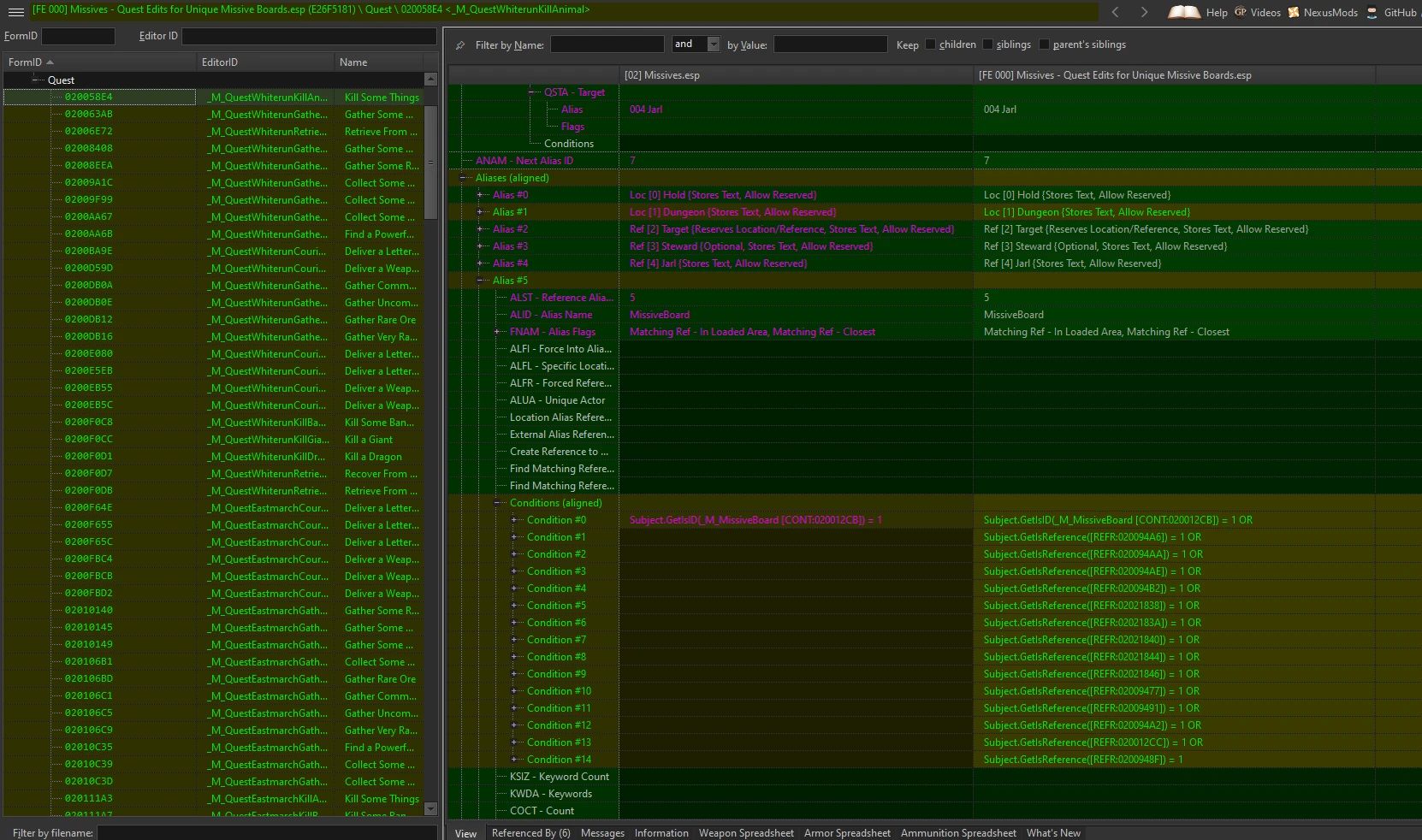Open the GitHub link icon
Image resolution: width=1422 pixels, height=840 pixels.
(1372, 12)
